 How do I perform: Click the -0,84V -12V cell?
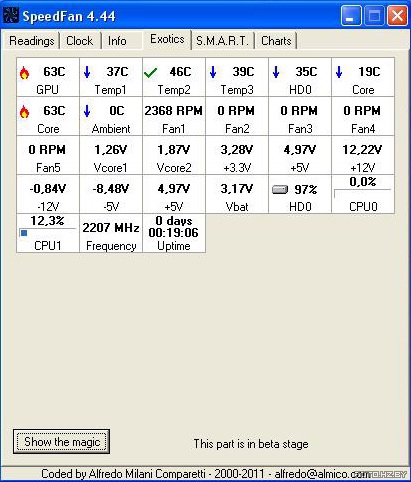(x=48, y=194)
